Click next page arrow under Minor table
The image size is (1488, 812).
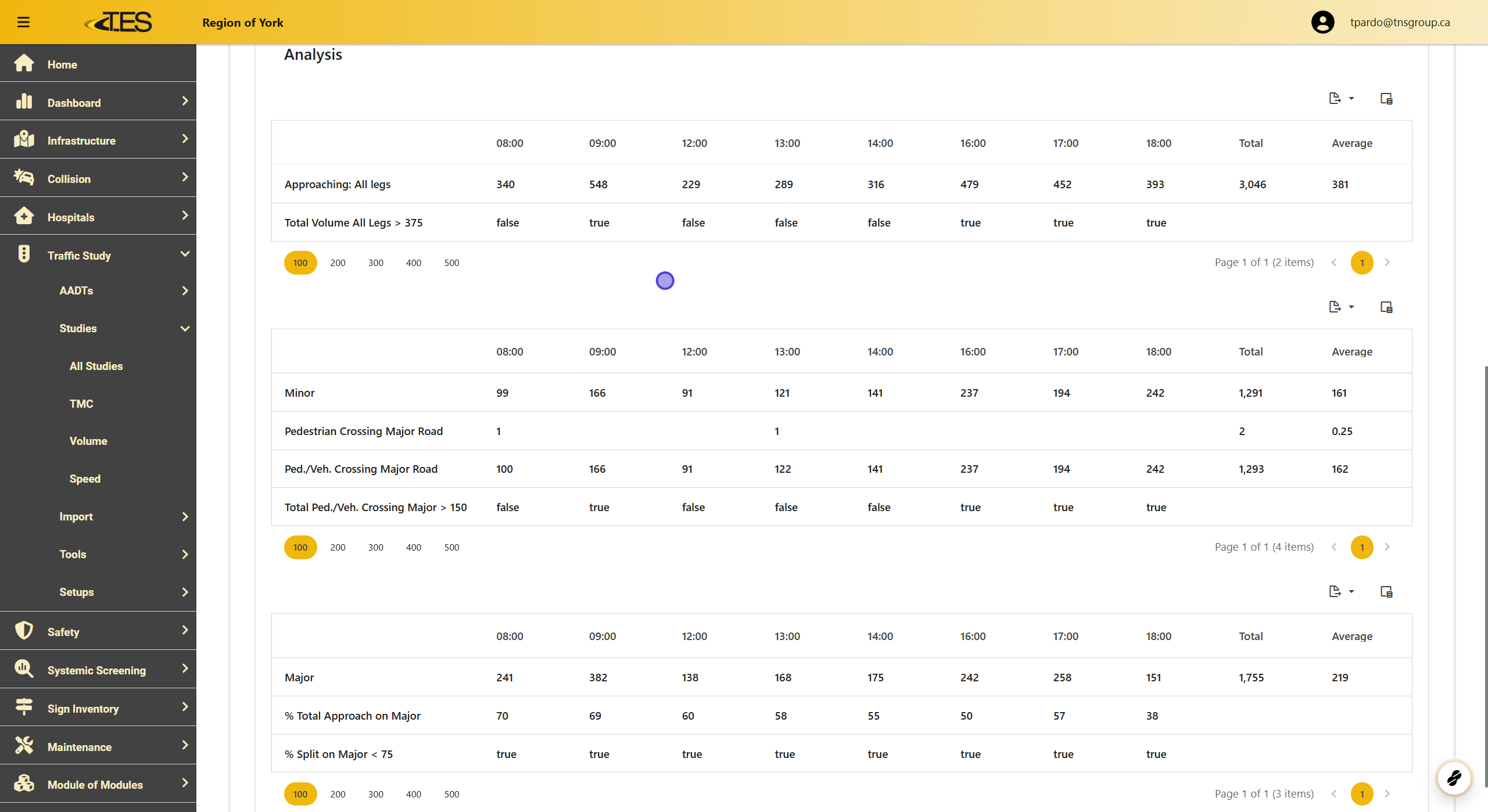coord(1387,547)
